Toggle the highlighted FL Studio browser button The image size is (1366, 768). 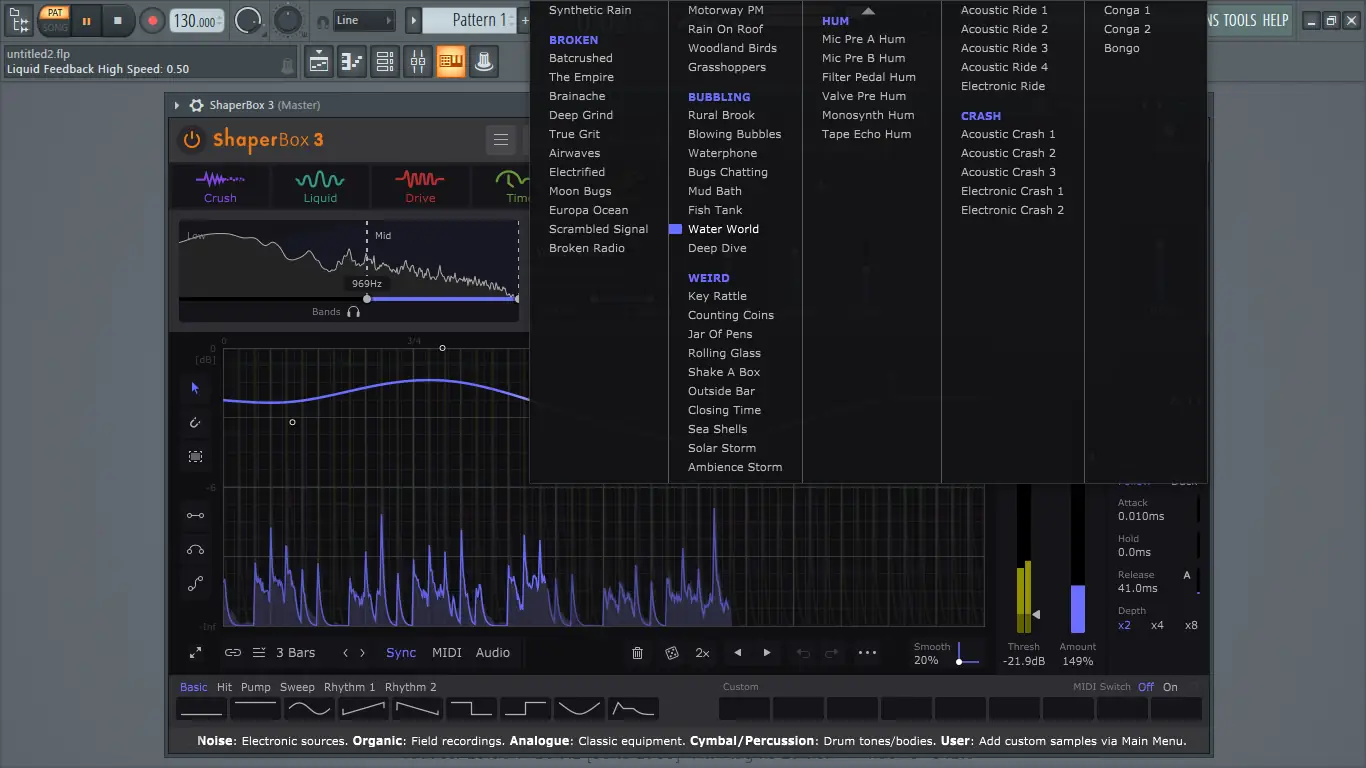[x=451, y=62]
